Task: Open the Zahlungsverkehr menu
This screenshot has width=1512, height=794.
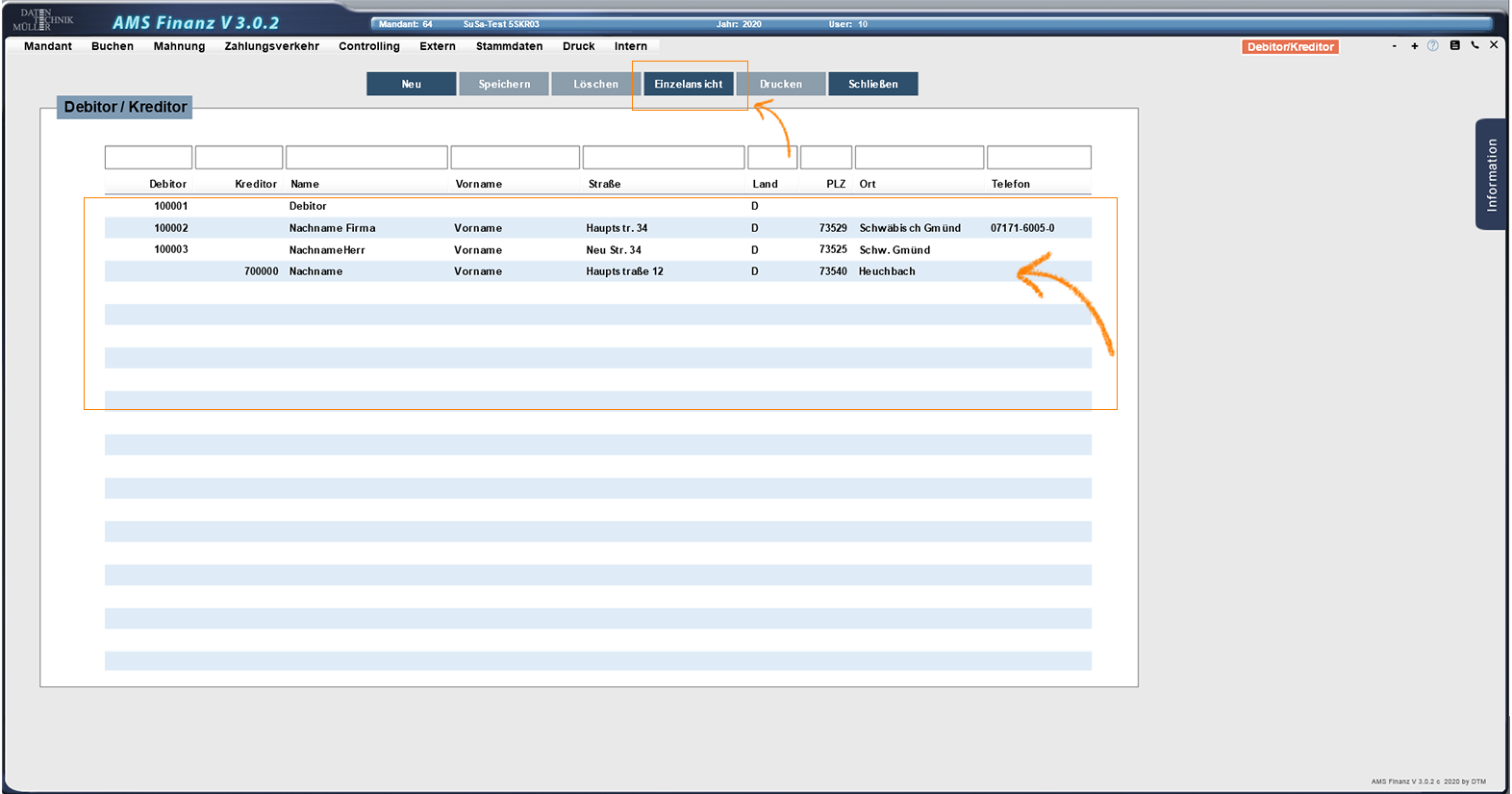Action: click(x=271, y=46)
